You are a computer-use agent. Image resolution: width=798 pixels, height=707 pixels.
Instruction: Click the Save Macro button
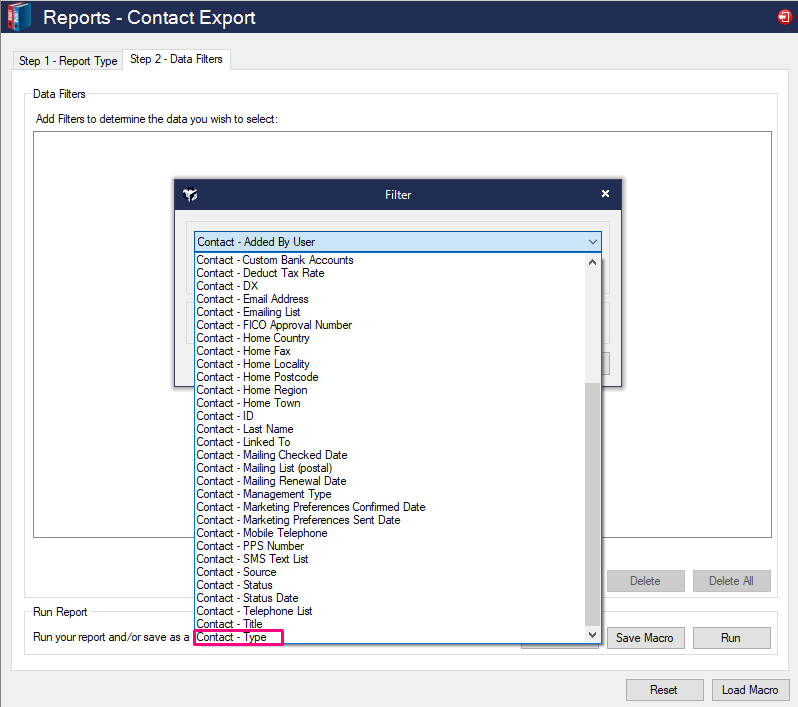click(x=644, y=638)
